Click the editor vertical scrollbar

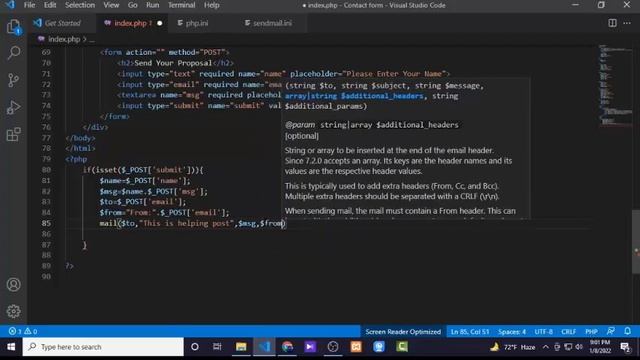click(x=636, y=241)
